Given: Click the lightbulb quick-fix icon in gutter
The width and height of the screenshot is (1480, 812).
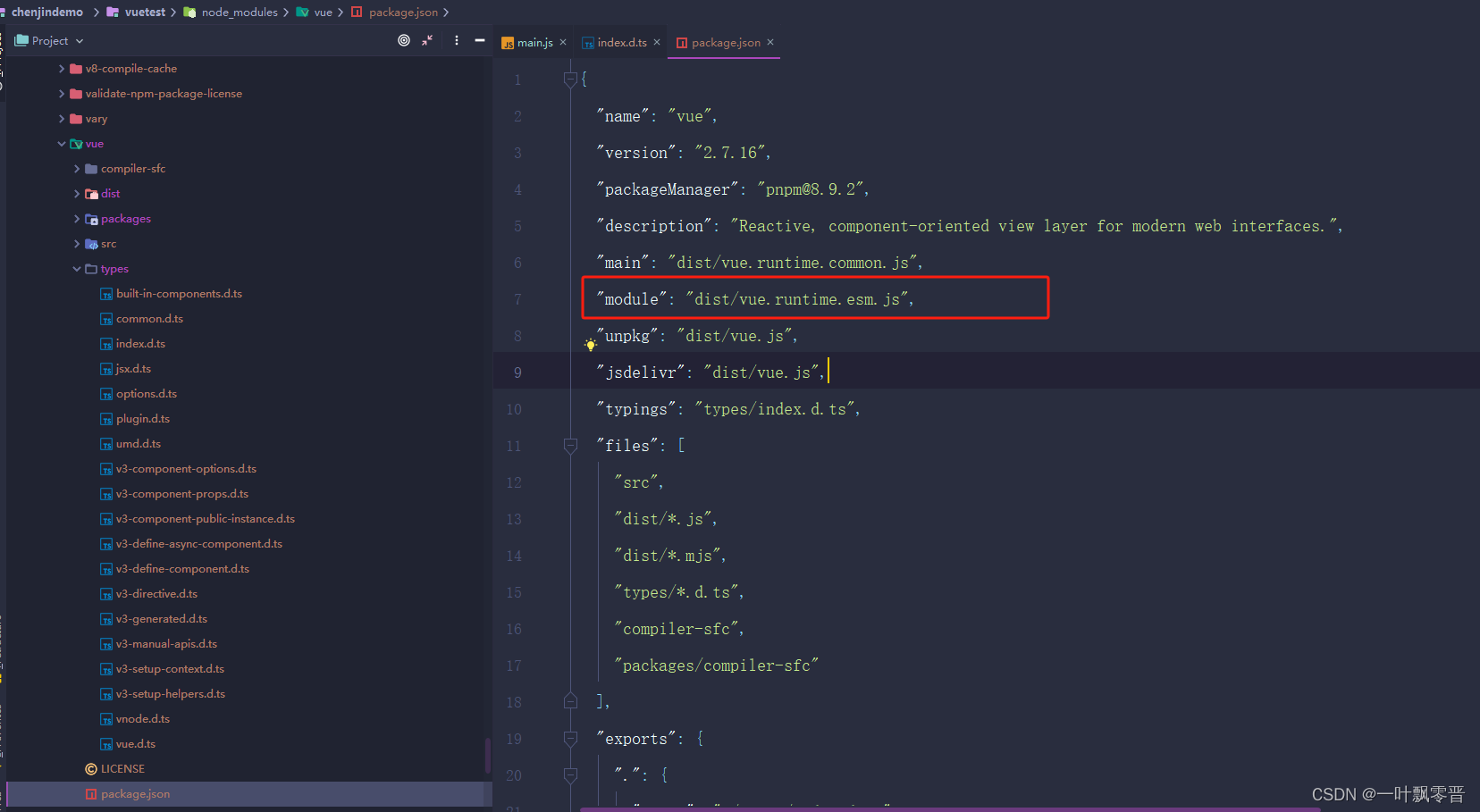Looking at the screenshot, I should tap(590, 345).
